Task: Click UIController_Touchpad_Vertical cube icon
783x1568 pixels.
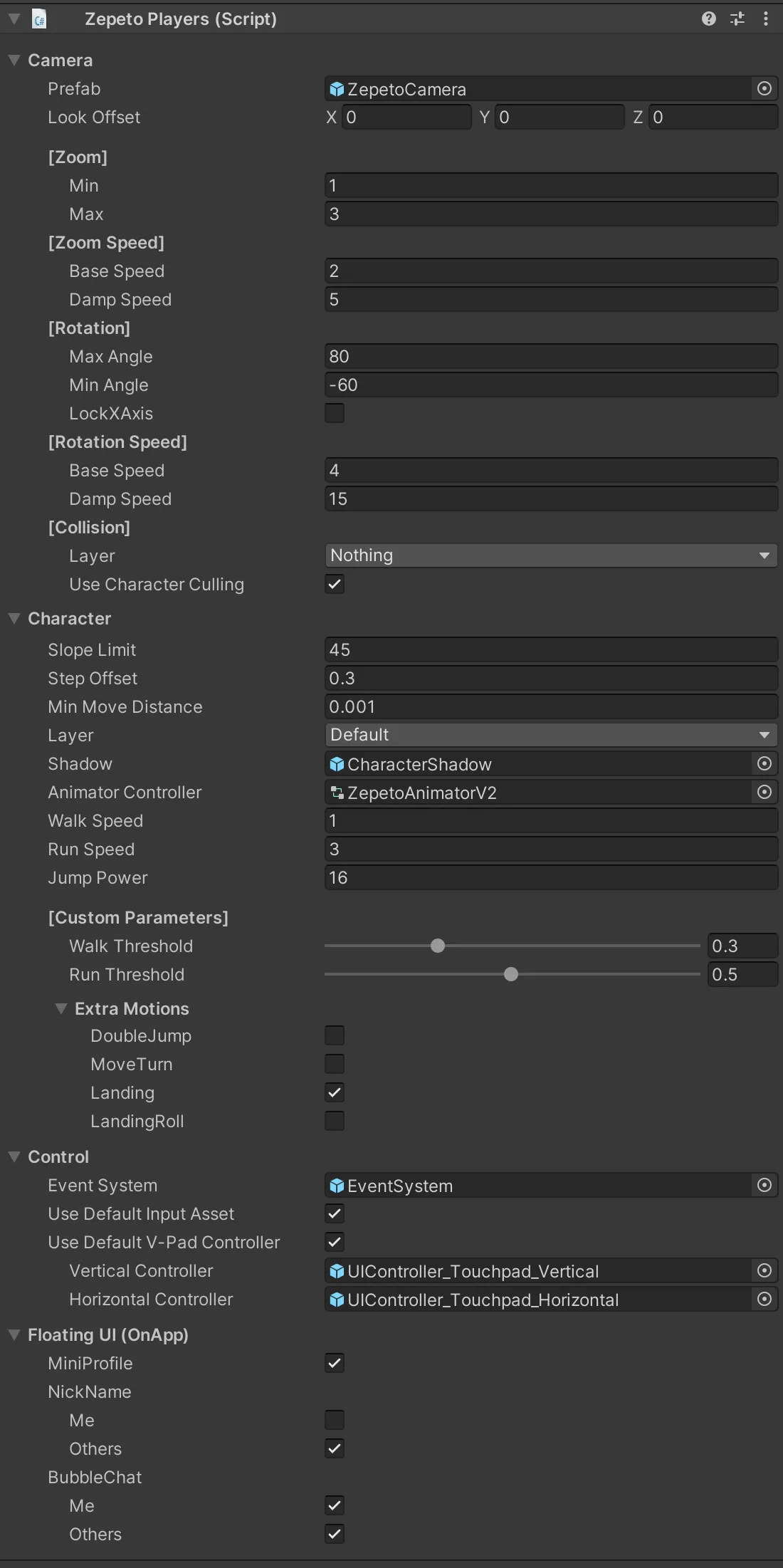Action: [x=337, y=1271]
